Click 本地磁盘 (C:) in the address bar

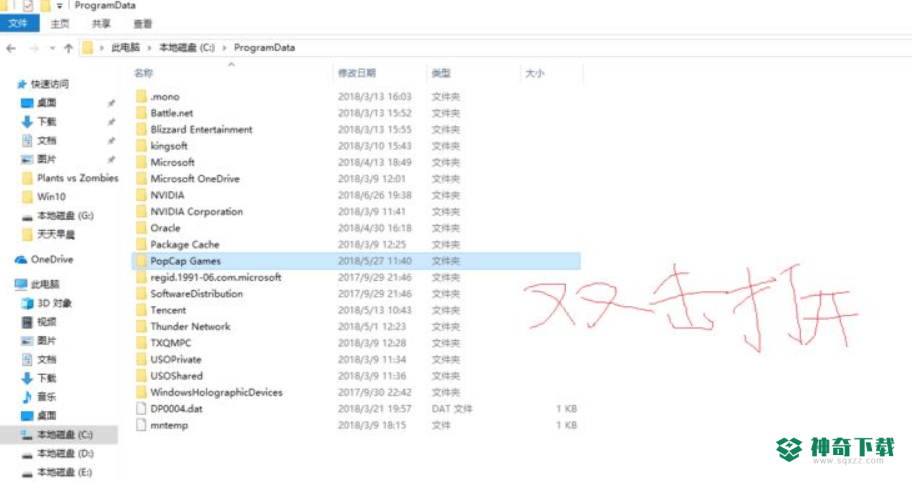187,48
